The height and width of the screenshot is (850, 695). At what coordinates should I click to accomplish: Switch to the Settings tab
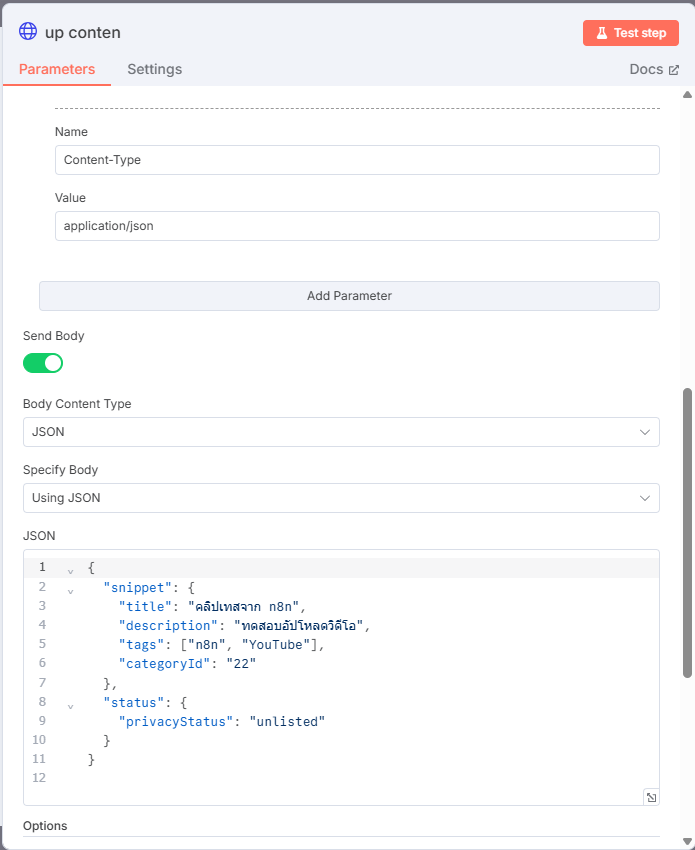(x=155, y=69)
